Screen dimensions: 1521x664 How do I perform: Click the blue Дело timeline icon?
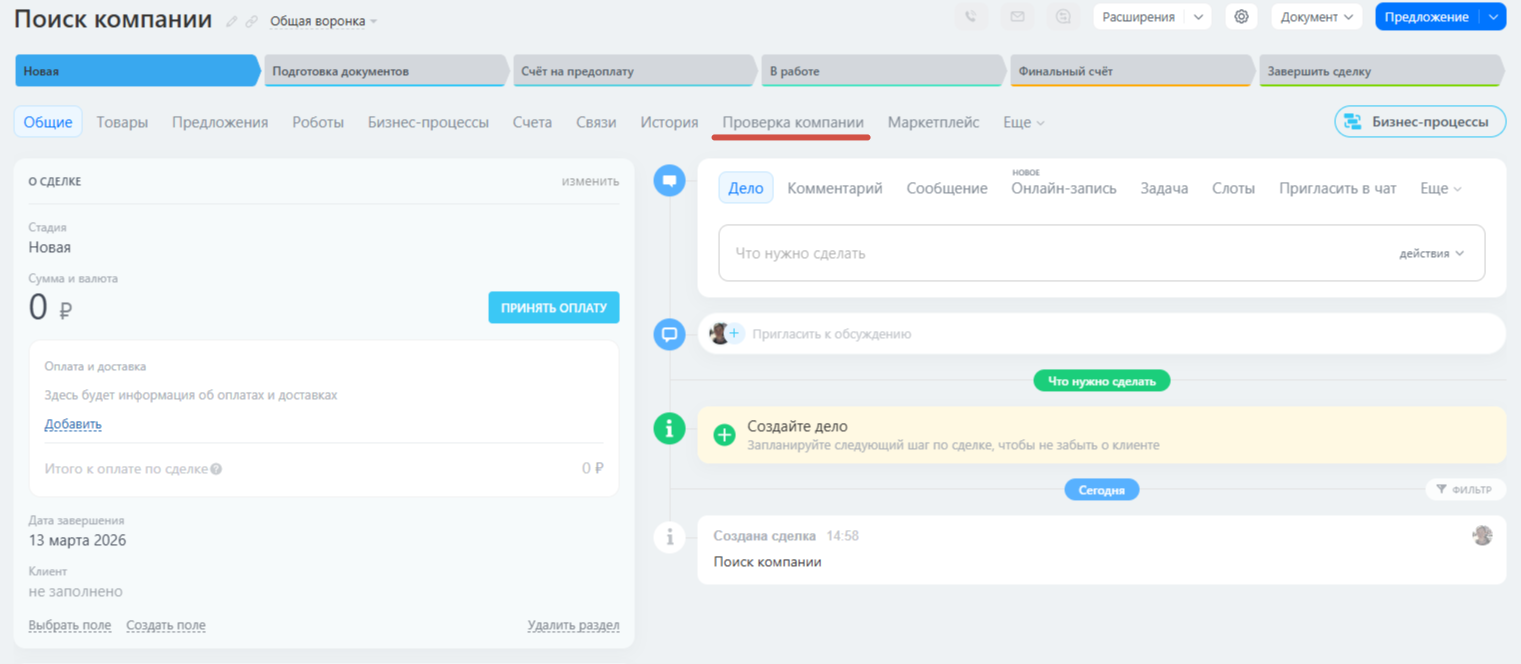[669, 181]
